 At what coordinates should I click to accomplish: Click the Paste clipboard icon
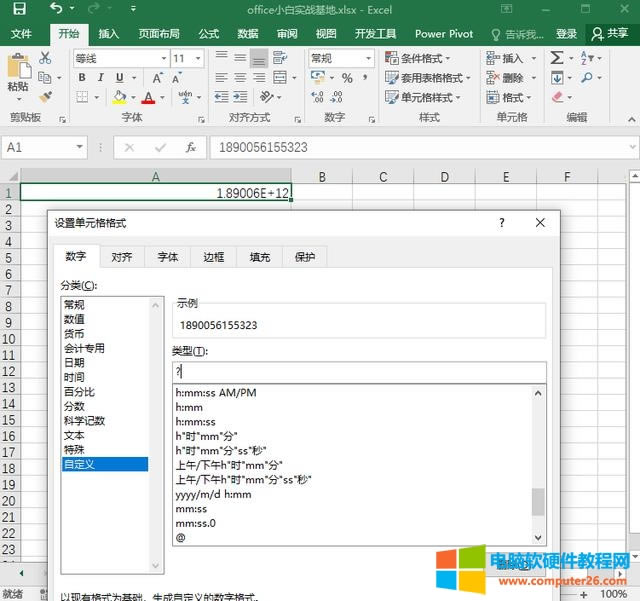(x=18, y=68)
